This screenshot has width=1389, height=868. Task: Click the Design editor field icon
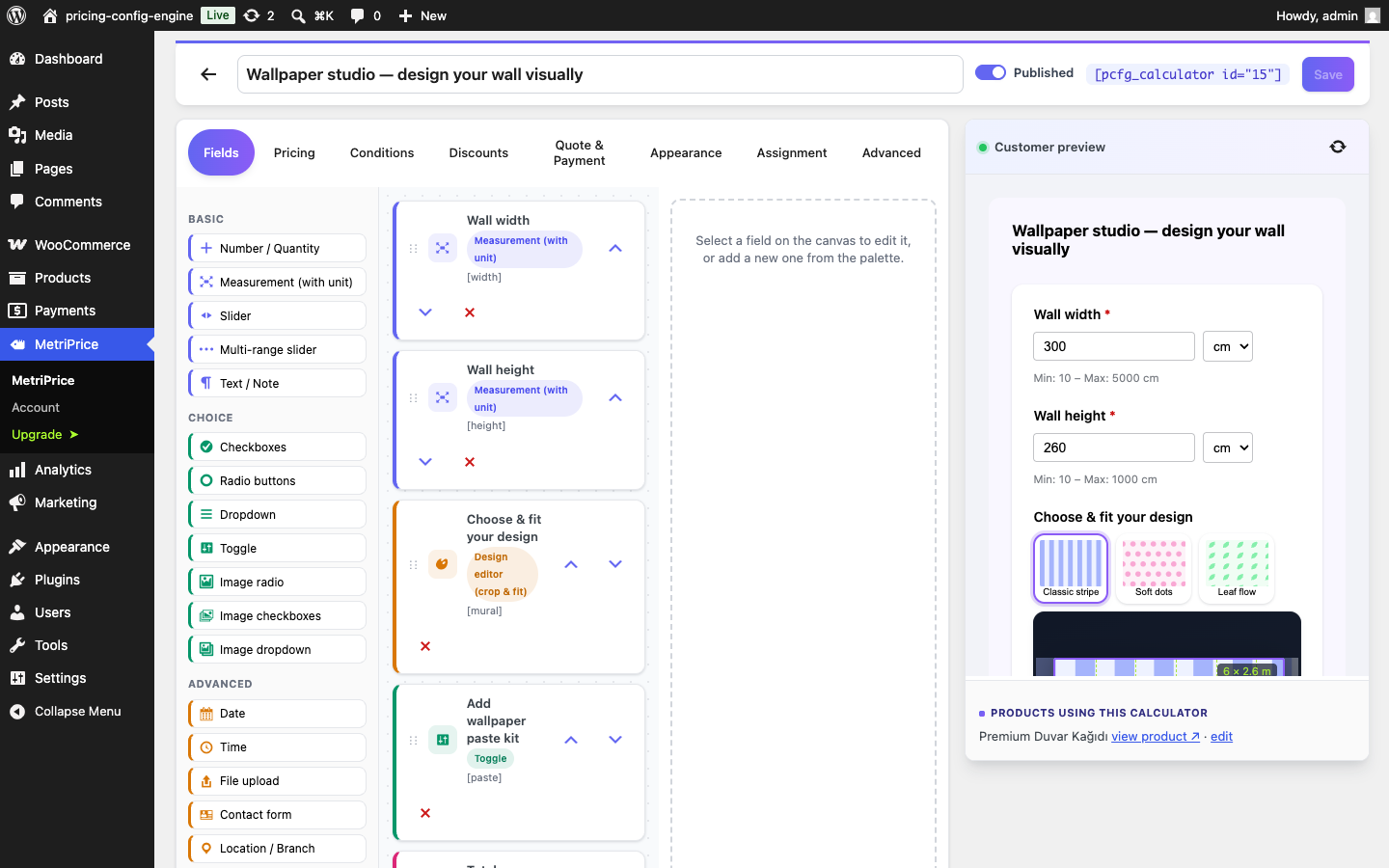pyautogui.click(x=443, y=564)
